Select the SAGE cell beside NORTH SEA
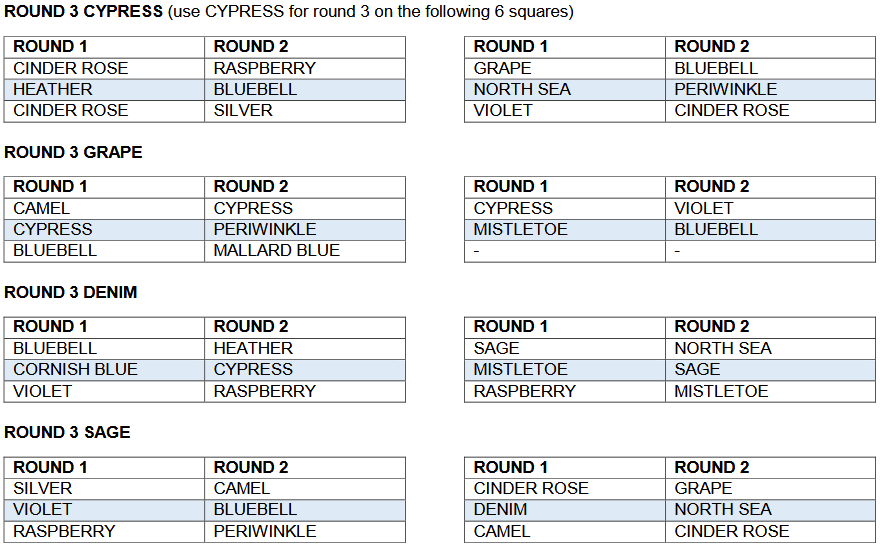Screen dimensions: 889x547 497,348
